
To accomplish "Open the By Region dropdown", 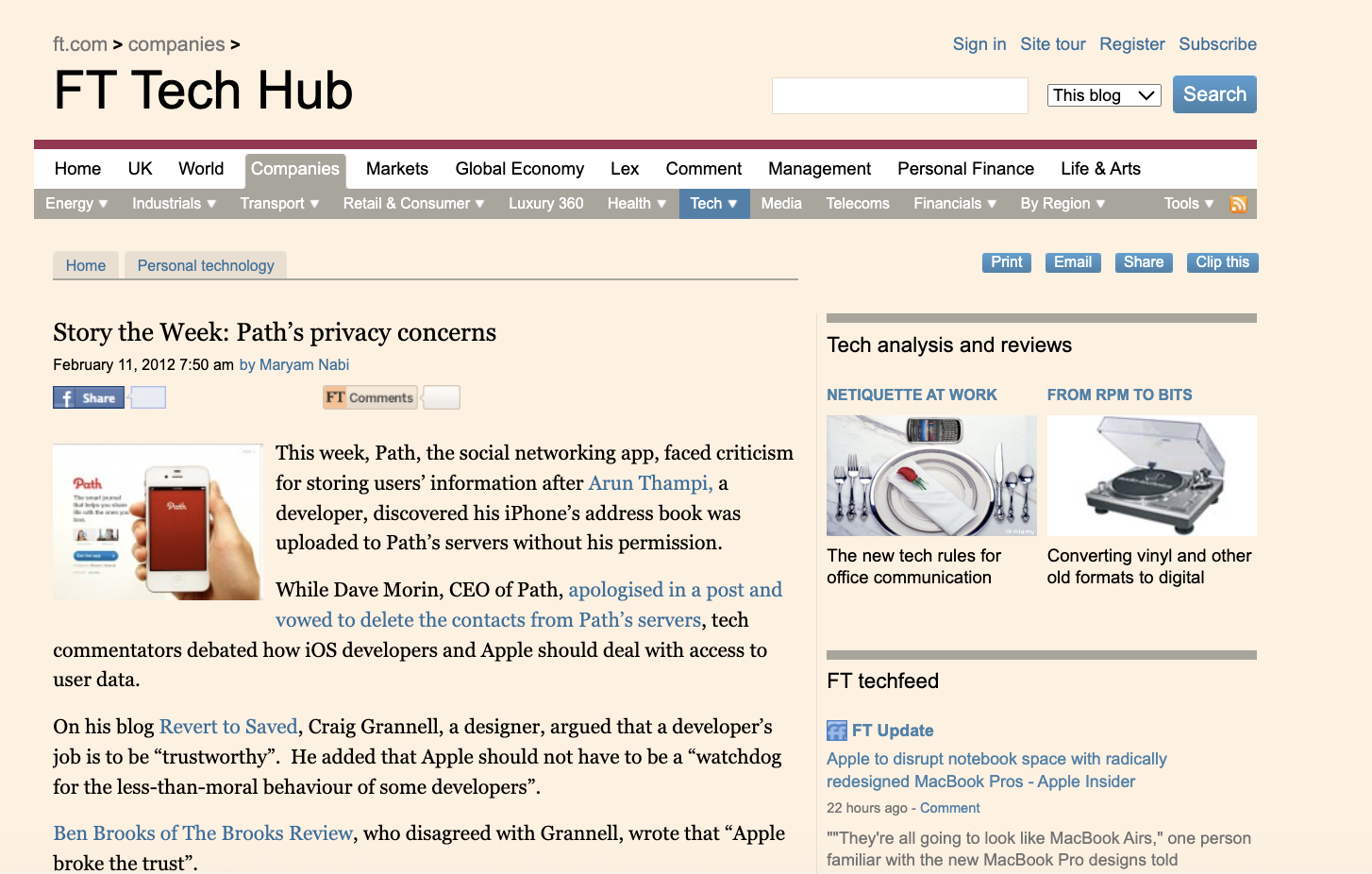I will click(1062, 203).
